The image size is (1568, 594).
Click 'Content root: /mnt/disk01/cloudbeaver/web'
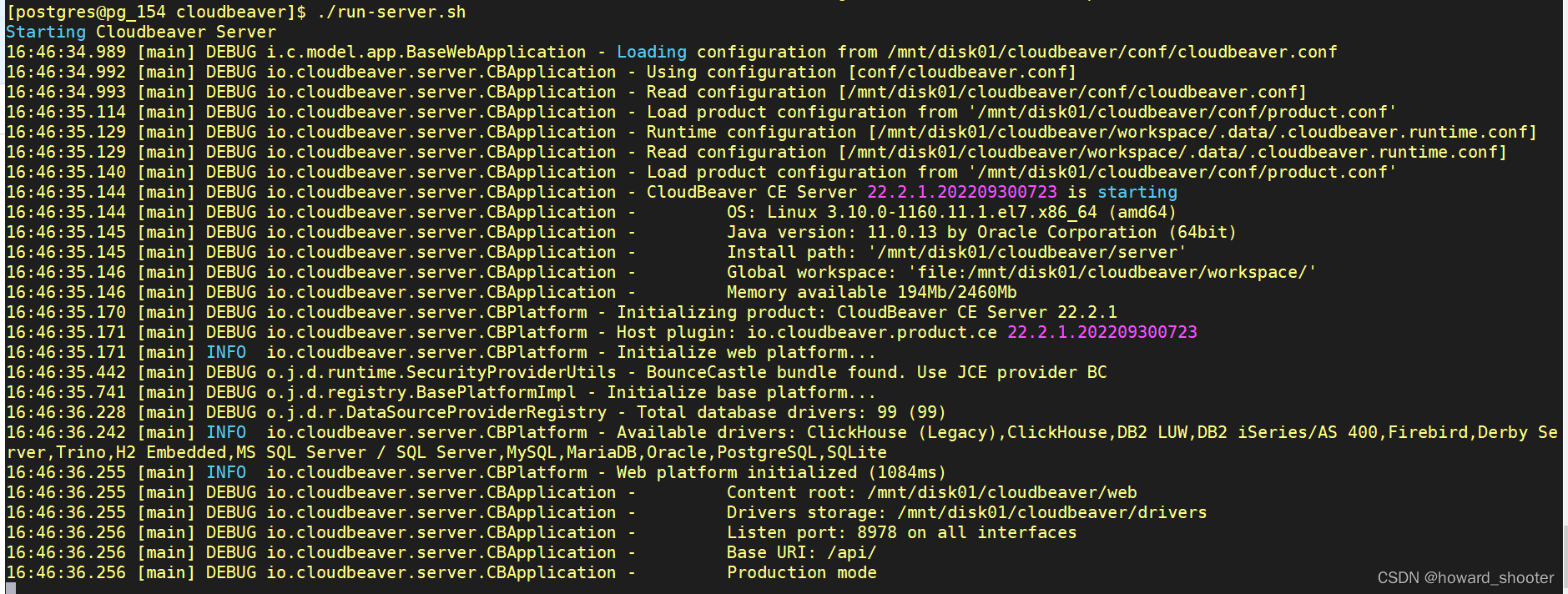932,493
